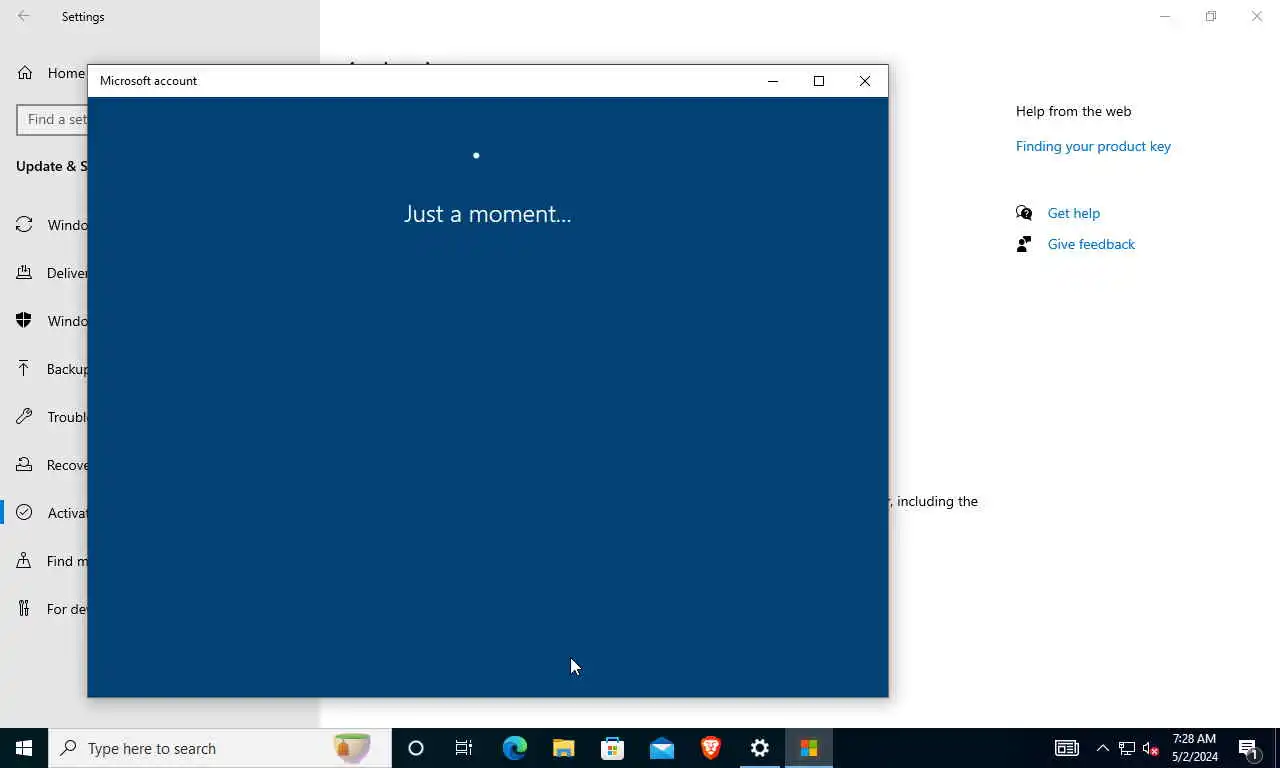Select the Windows Update sync icon

pos(24,225)
